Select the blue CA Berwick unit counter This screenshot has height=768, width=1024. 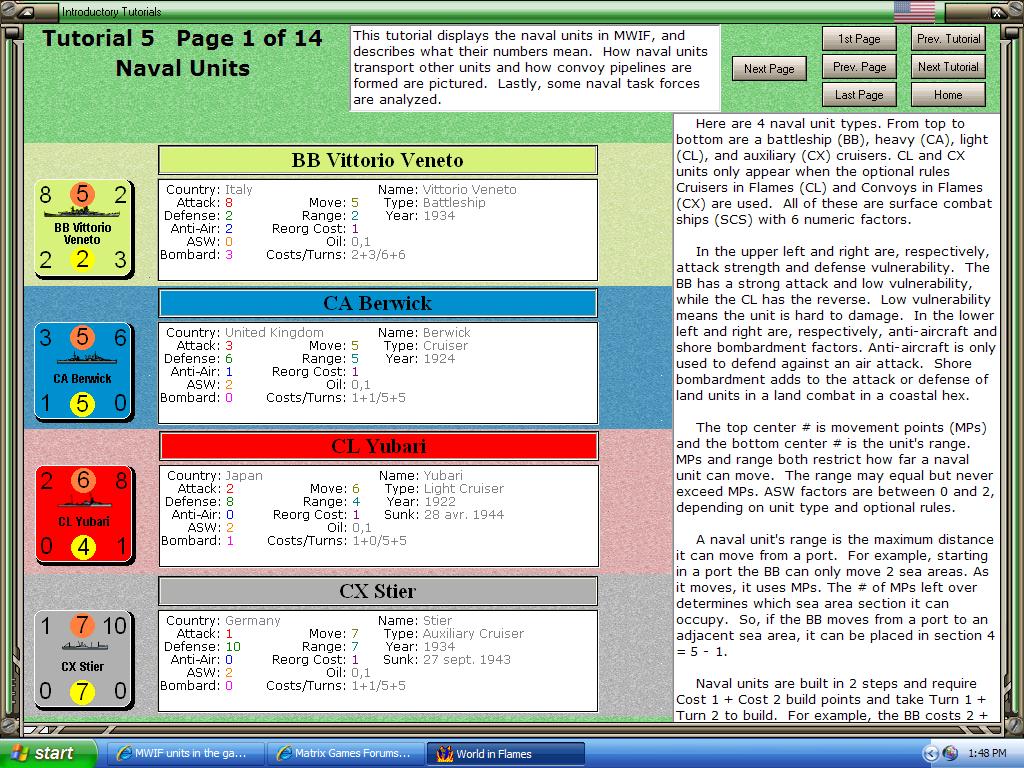[x=84, y=371]
